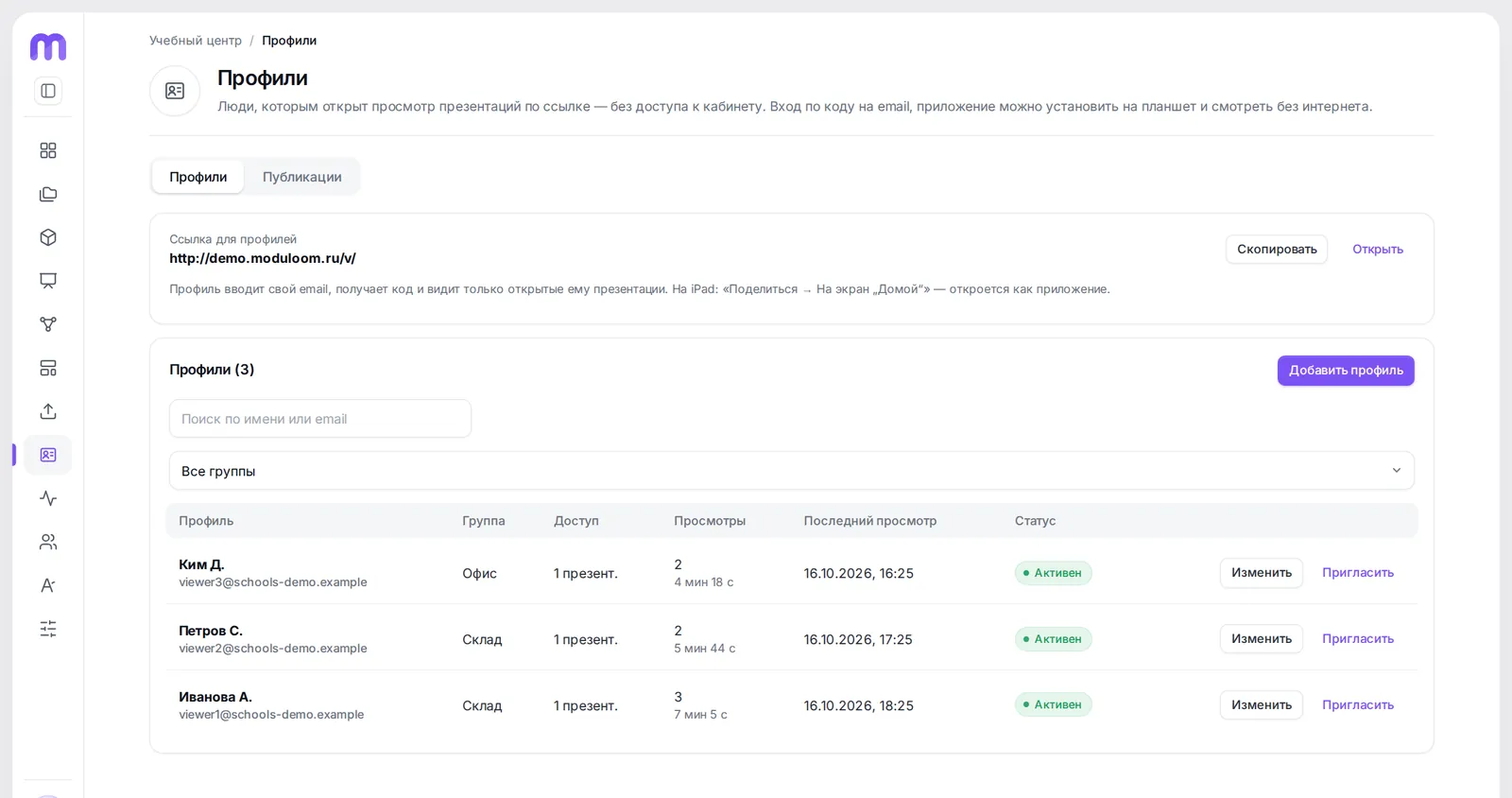
Task: Click the Скопировать button
Action: (1277, 250)
